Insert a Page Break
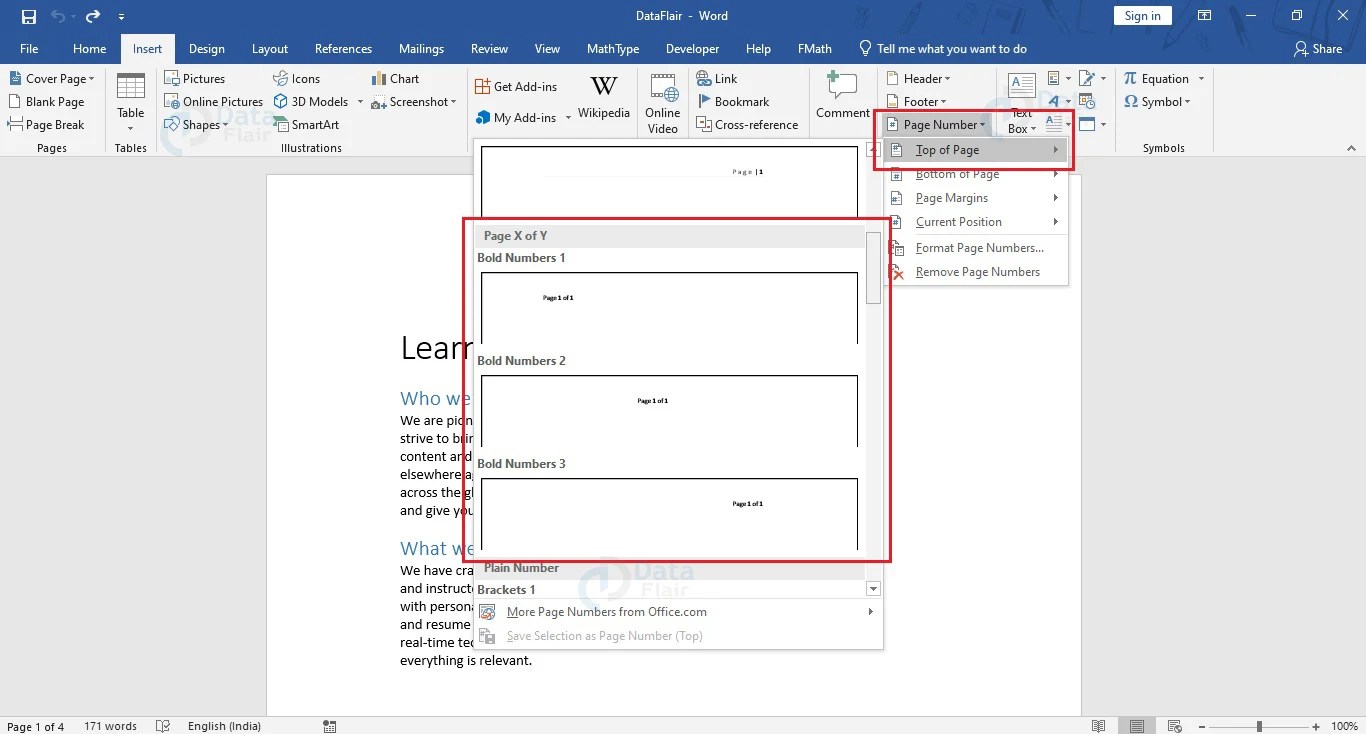The width and height of the screenshot is (1366, 734). click(46, 124)
